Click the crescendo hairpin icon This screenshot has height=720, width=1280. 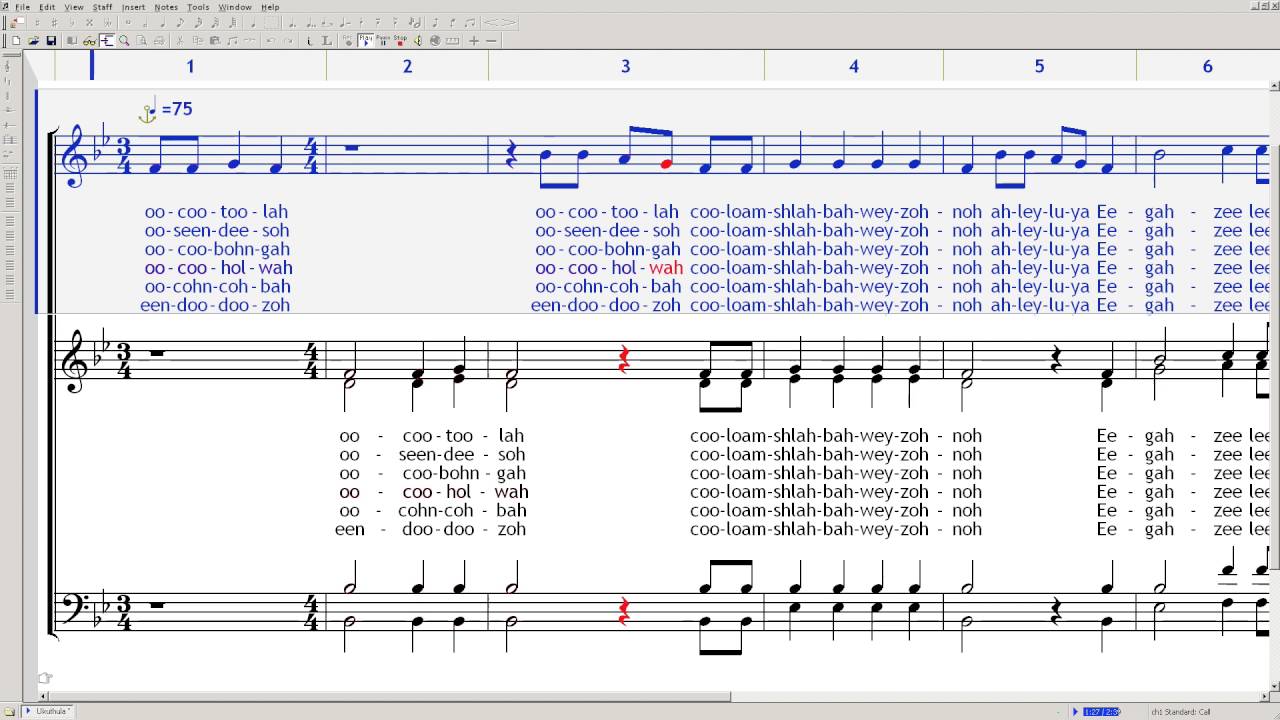coord(490,22)
